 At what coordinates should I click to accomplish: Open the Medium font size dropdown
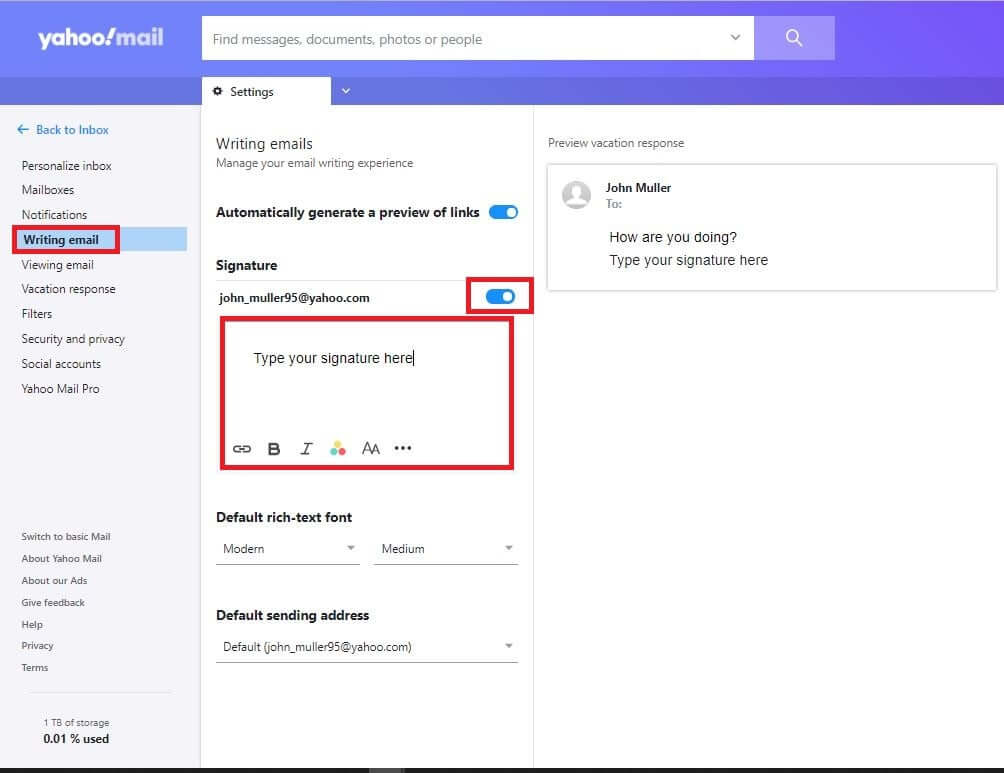coord(445,549)
